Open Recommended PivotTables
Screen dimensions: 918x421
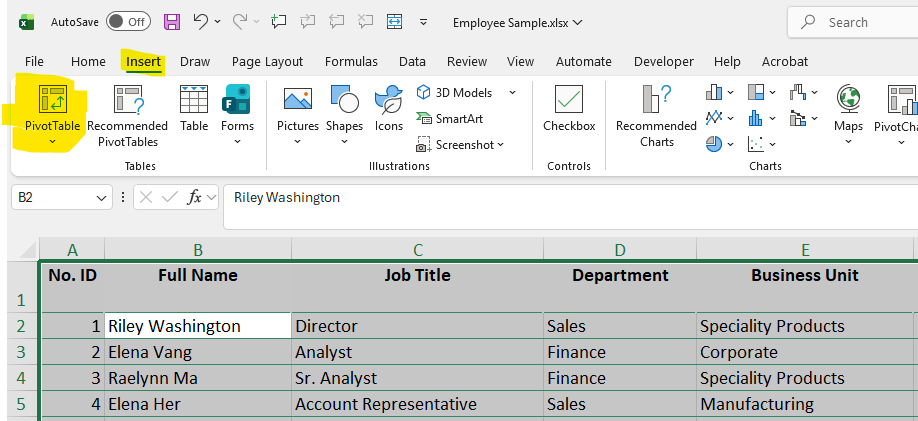tap(127, 101)
